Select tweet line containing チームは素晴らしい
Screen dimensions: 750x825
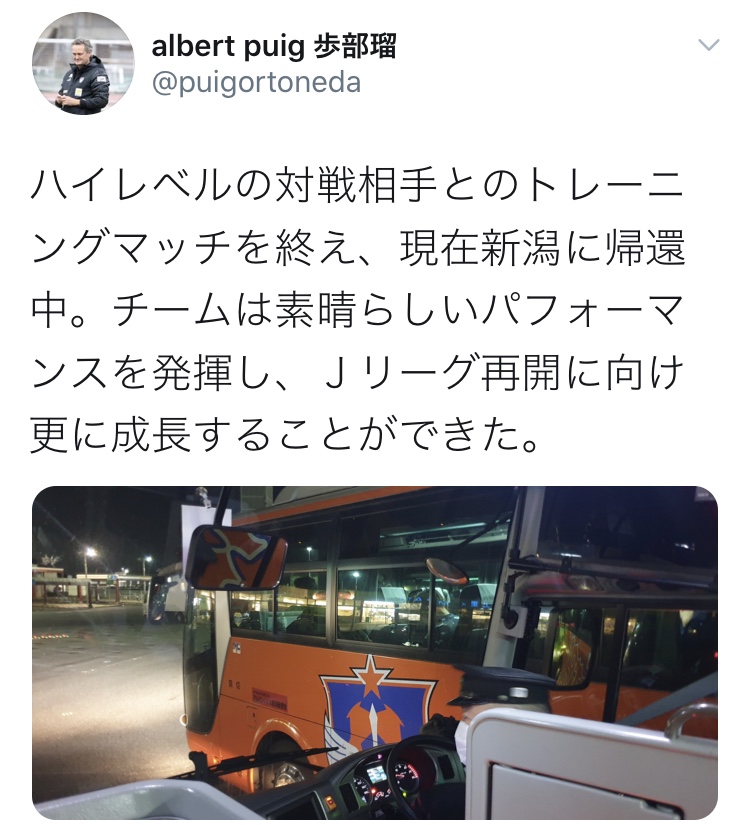point(358,310)
